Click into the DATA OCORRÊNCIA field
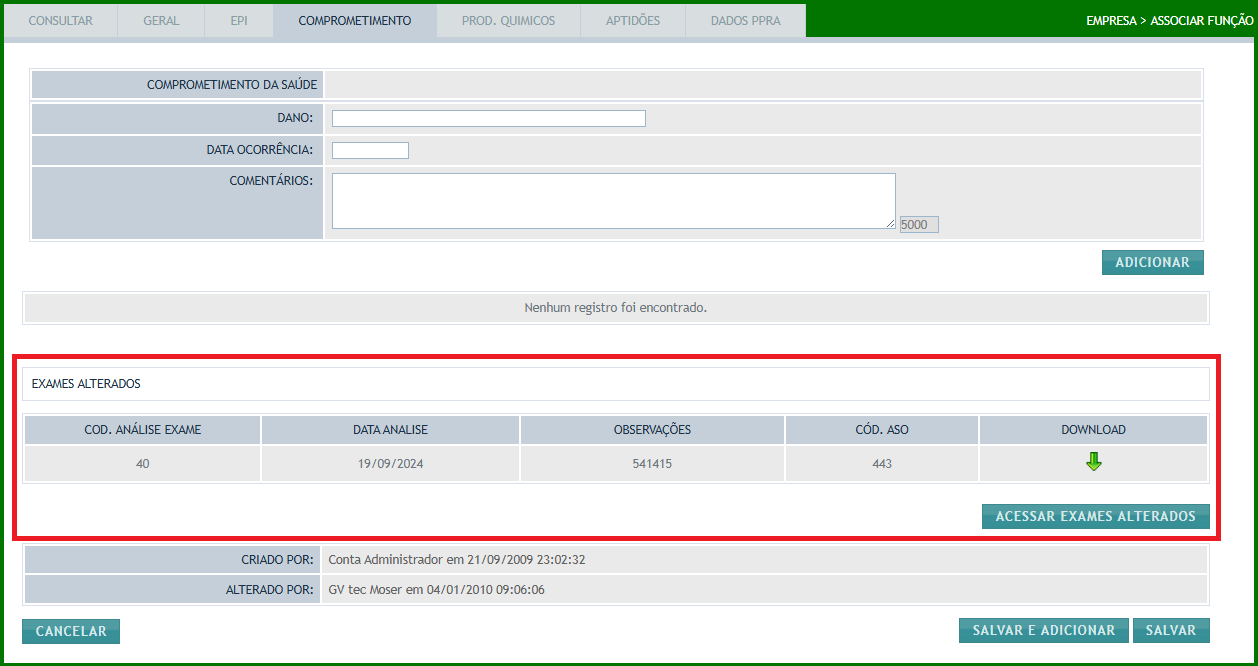 370,150
